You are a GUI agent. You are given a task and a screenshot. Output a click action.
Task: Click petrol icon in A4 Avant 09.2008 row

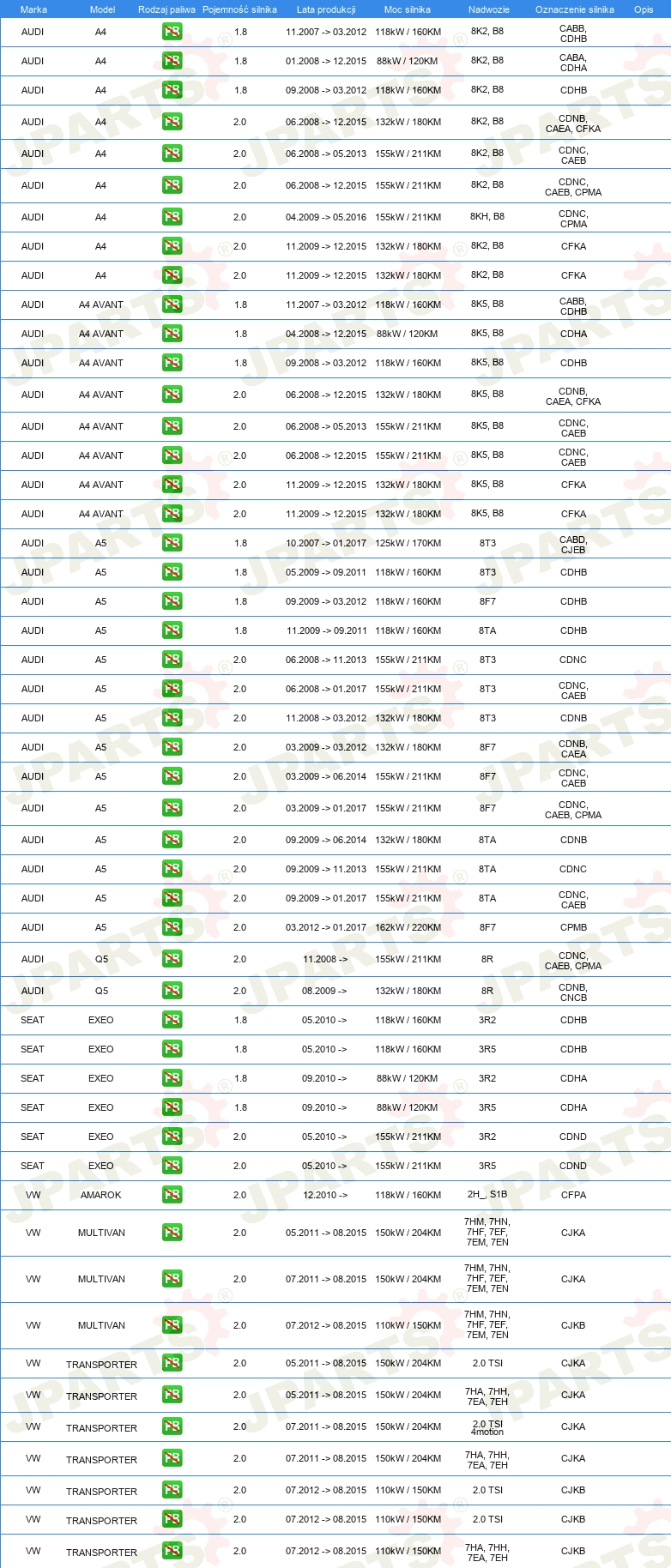point(172,363)
